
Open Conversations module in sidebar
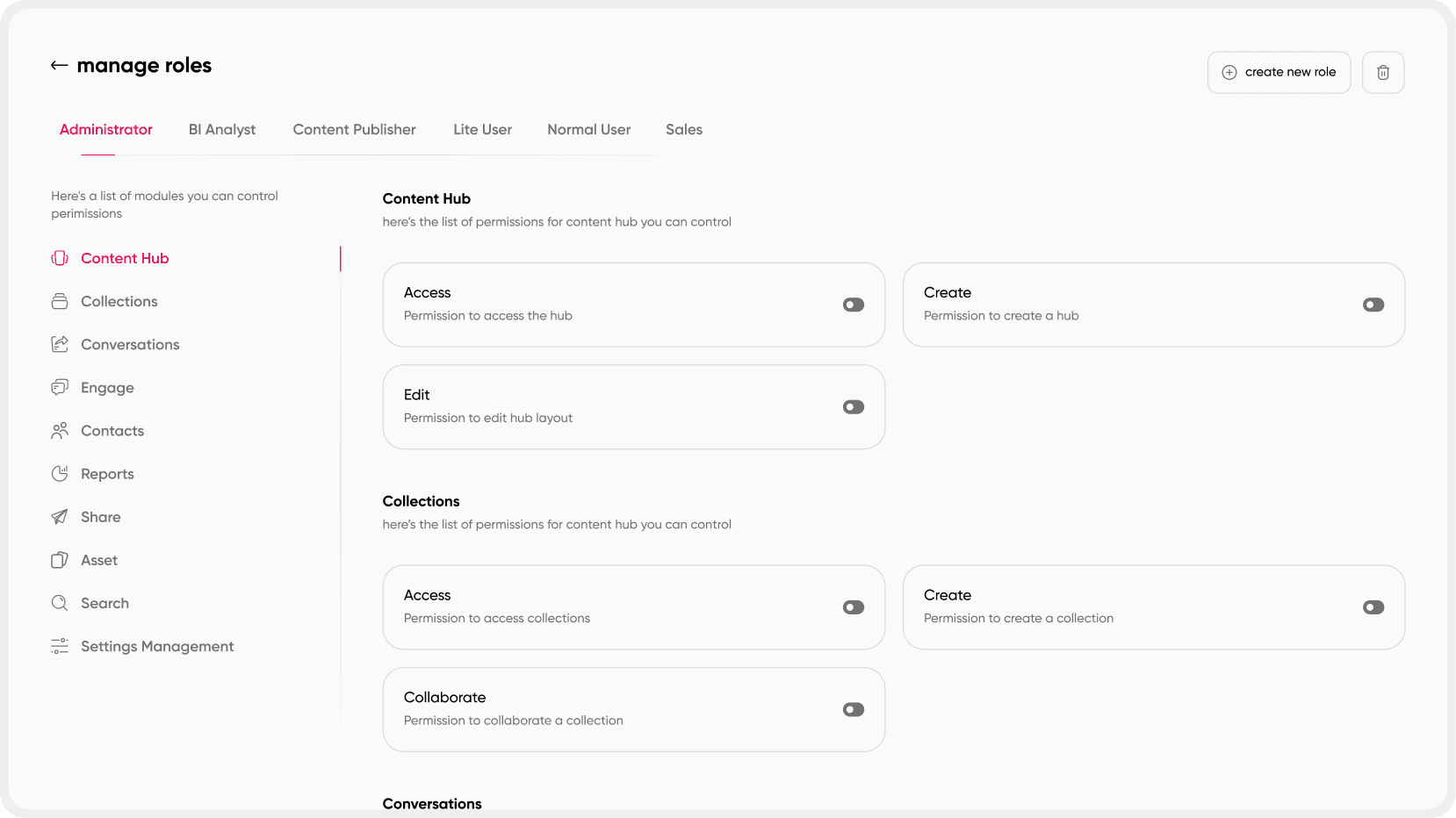click(130, 344)
